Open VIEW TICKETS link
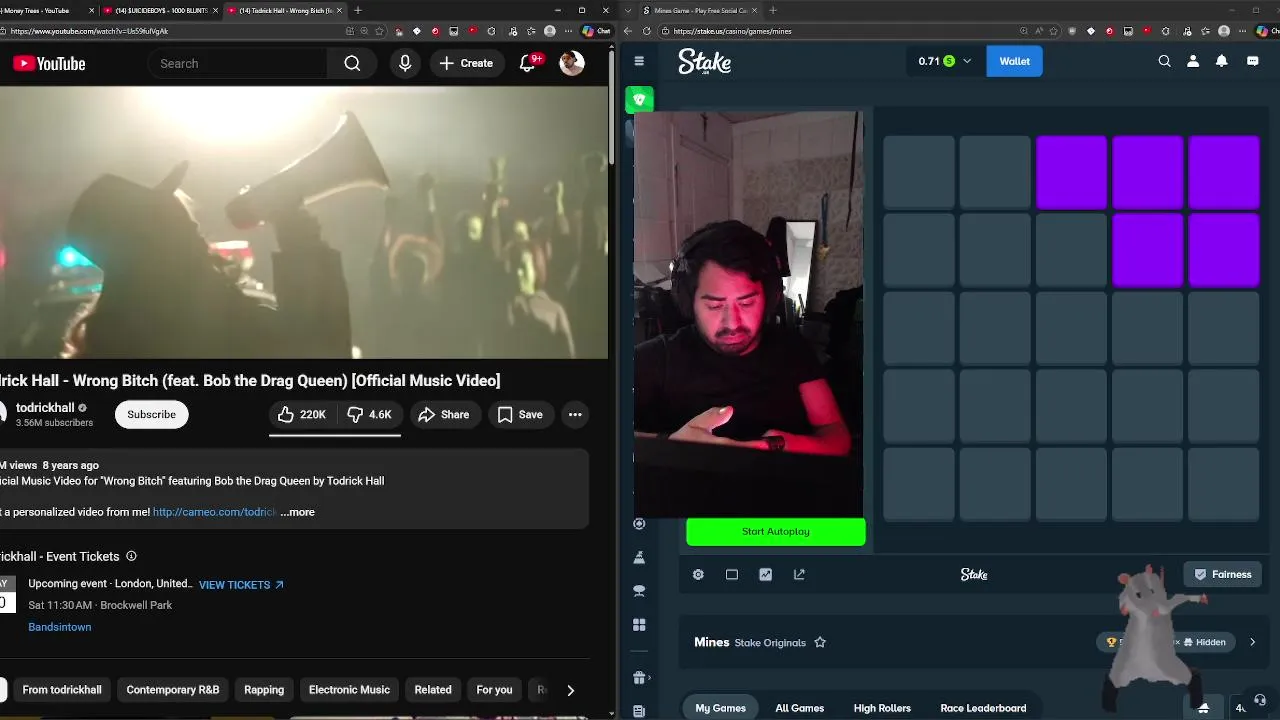This screenshot has height=720, width=1280. pos(241,585)
